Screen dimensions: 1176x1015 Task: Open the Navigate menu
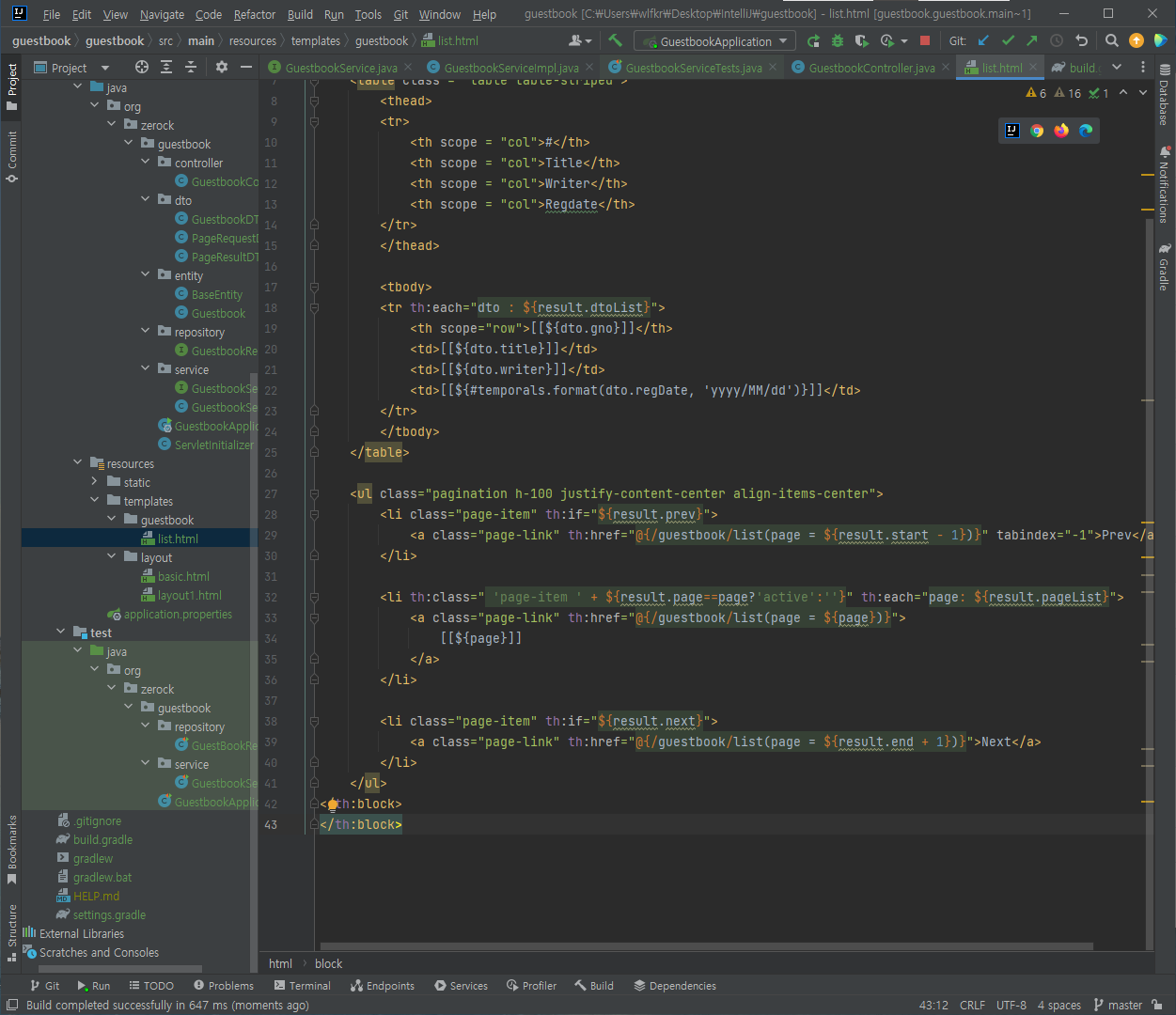[x=162, y=14]
